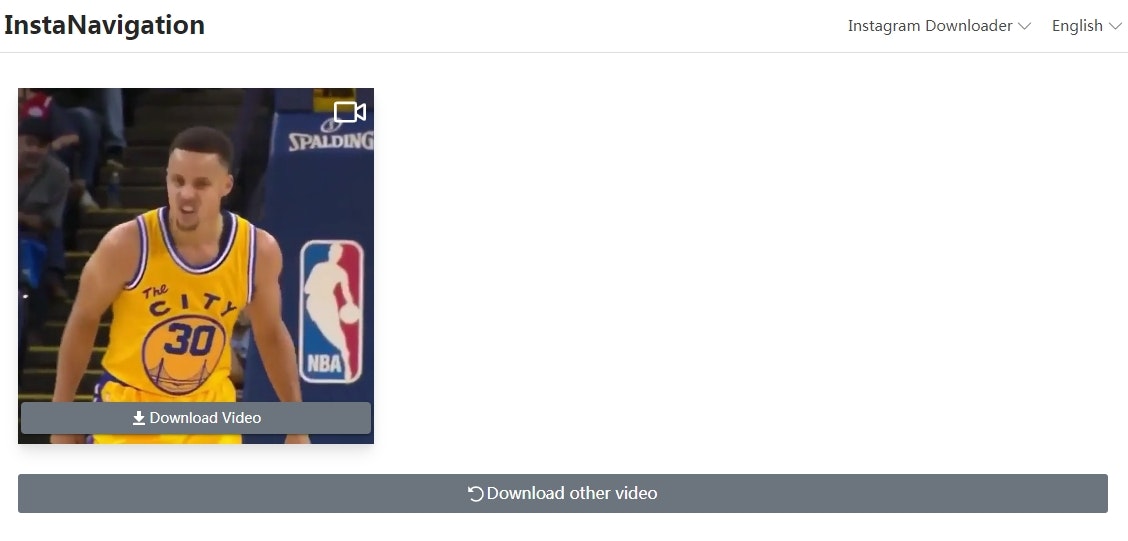The width and height of the screenshot is (1128, 541).
Task: Click the Download Video button
Action: (196, 418)
